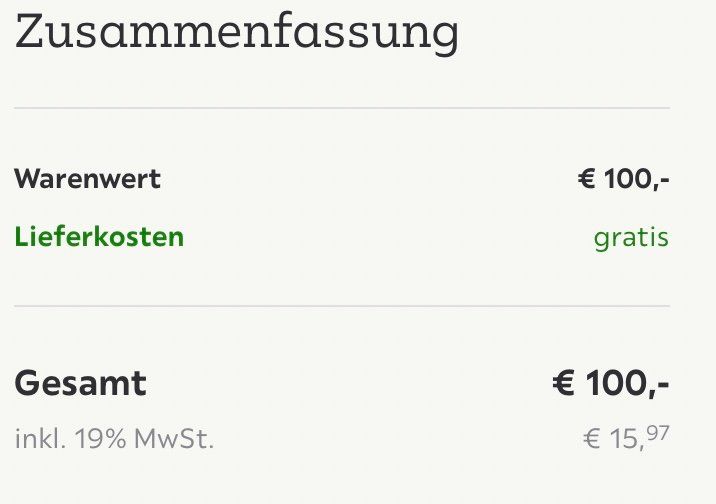Screen dimensions: 716x504
Task: Click the Zusammenfassung heading
Action: [x=237, y=33]
